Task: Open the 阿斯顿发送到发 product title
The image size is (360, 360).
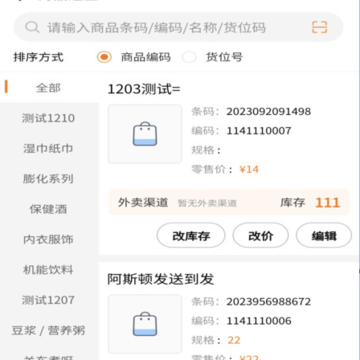Action: (160, 279)
